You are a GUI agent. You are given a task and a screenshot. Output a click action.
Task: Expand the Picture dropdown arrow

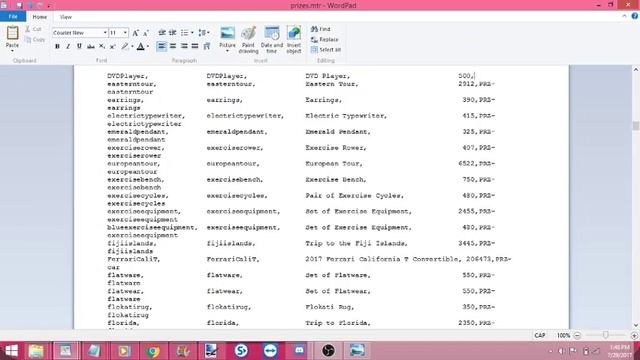pos(227,51)
